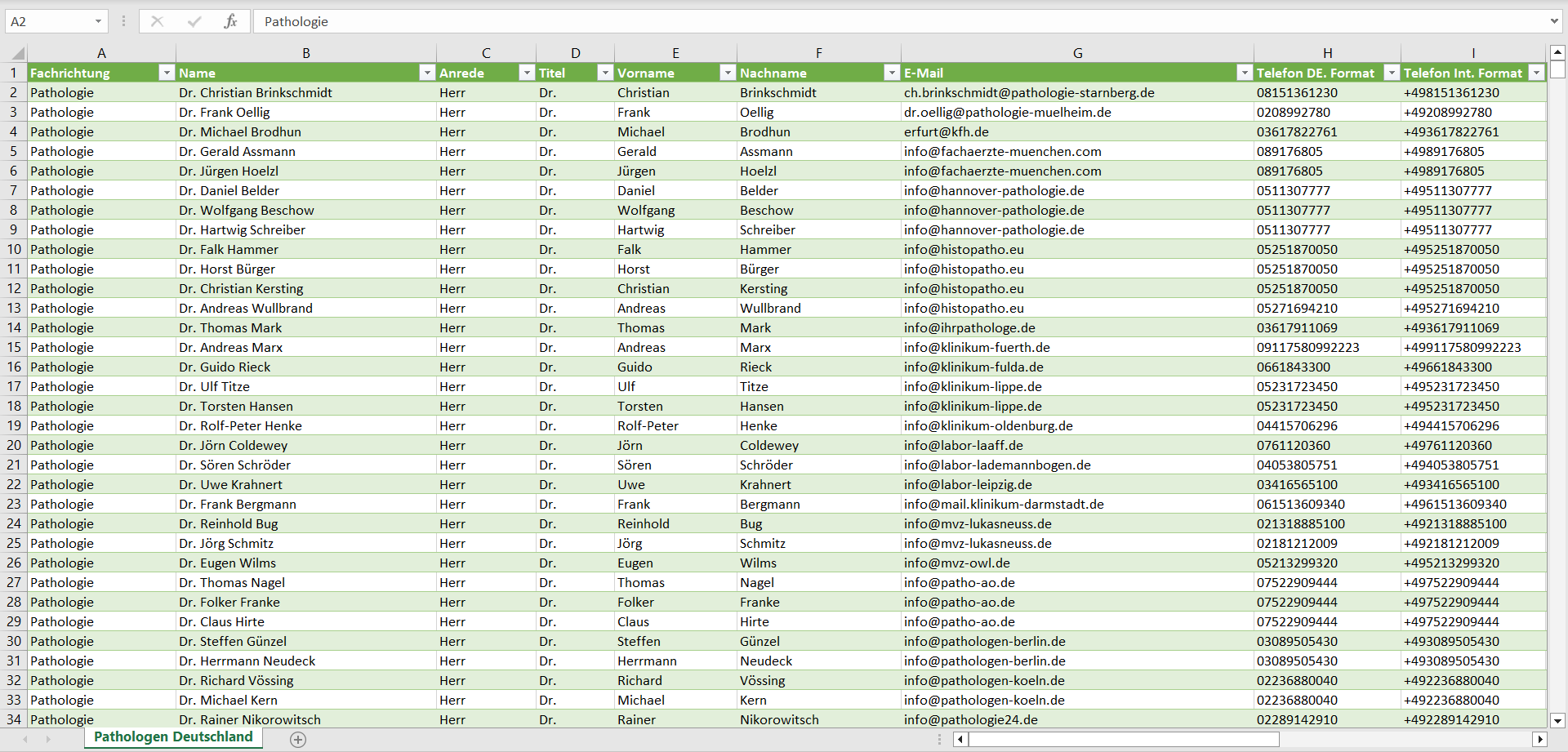Switch to Pathologen Deutschland sheet tab

pyautogui.click(x=173, y=736)
